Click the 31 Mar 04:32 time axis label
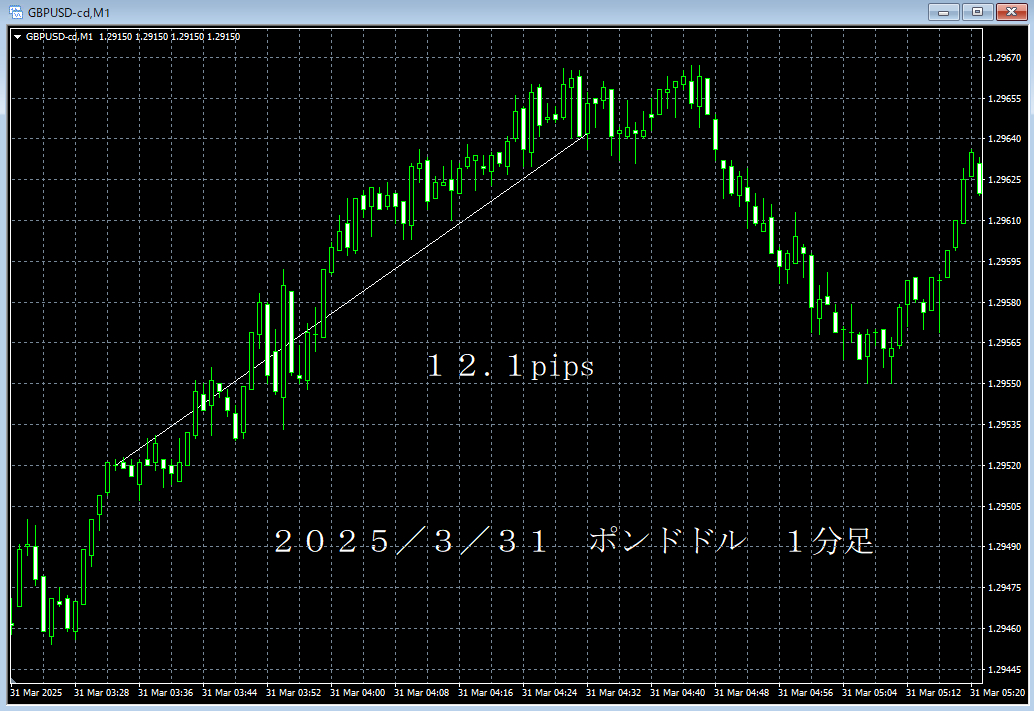Viewport: 1034px width, 711px height. (613, 692)
